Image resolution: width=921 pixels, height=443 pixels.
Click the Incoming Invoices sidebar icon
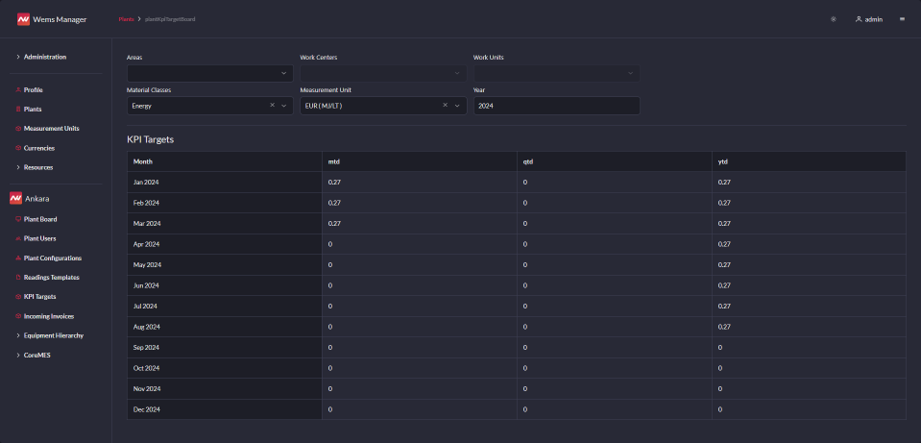tap(18, 317)
